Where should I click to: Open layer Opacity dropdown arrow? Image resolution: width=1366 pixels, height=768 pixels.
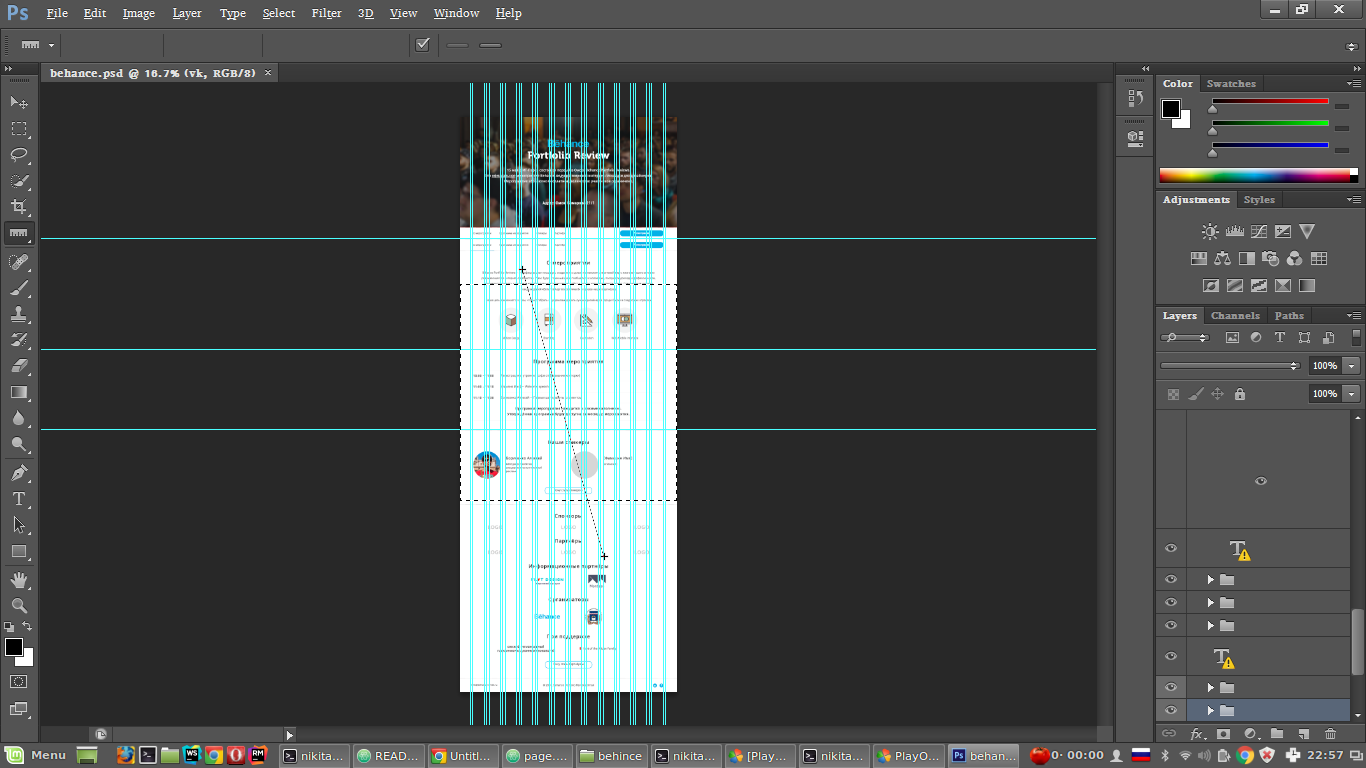(x=1352, y=366)
